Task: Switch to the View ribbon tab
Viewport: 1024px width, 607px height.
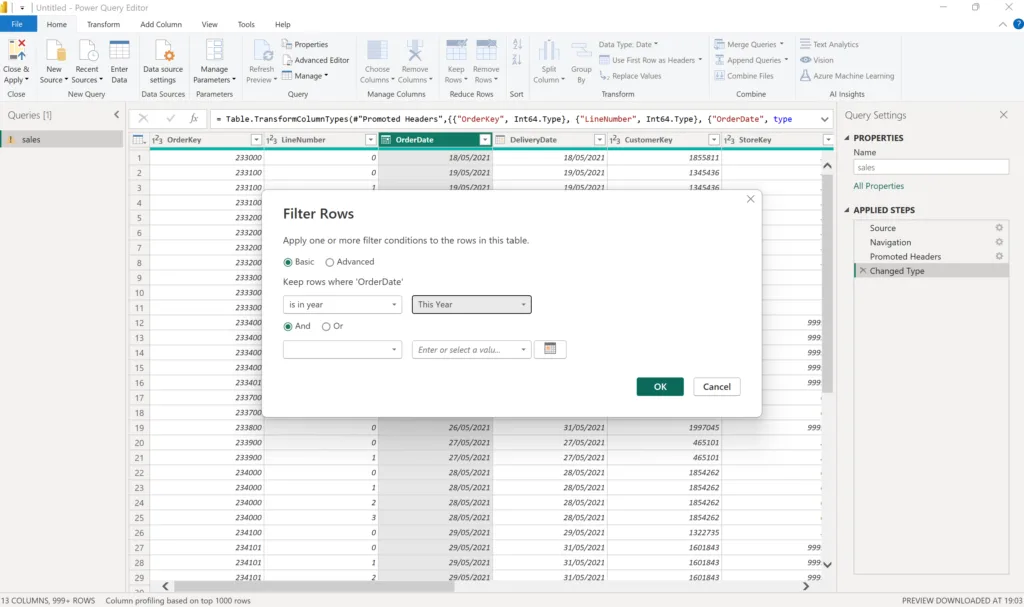Action: click(x=210, y=24)
